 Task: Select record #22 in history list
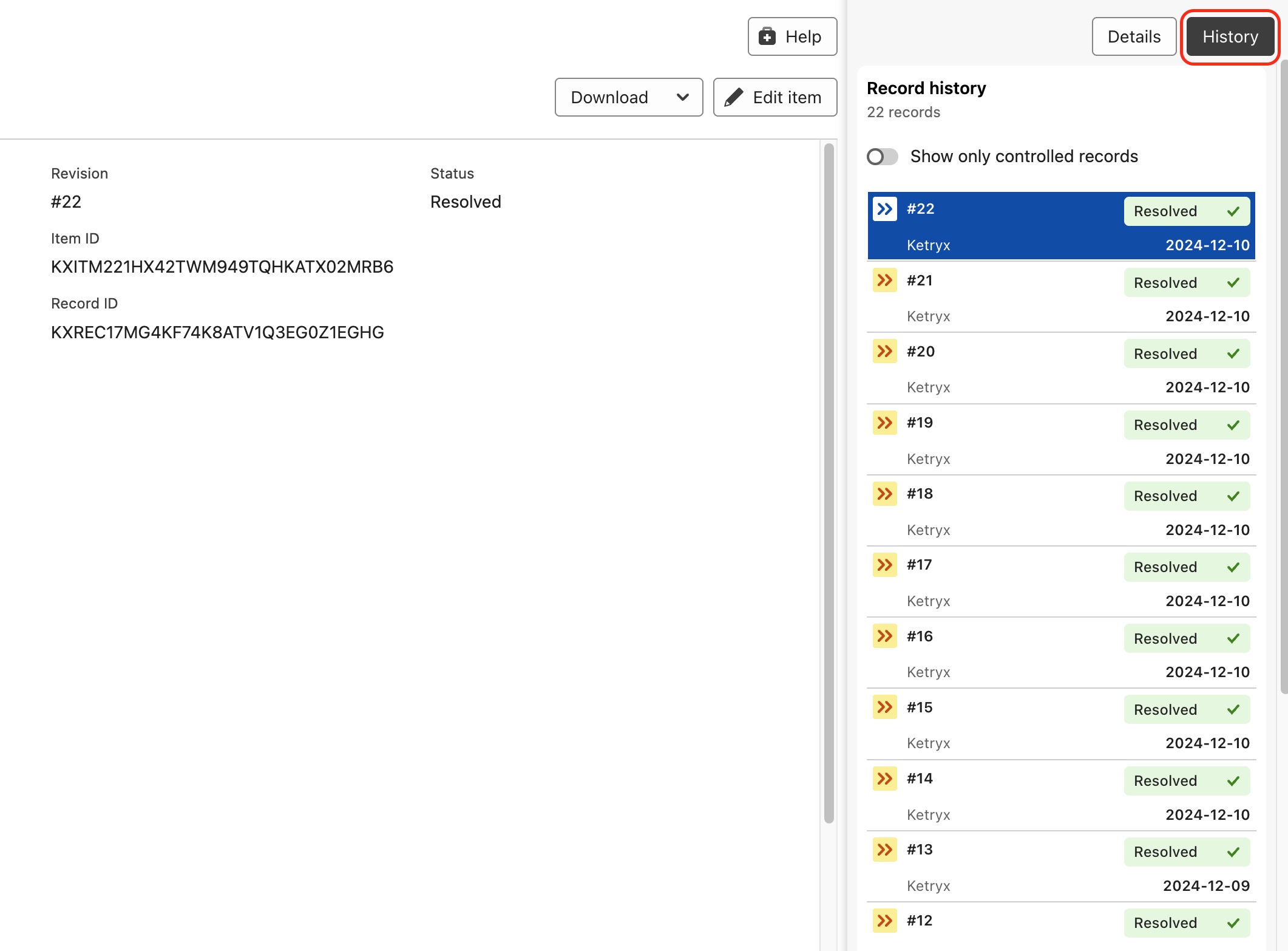[x=1062, y=226]
